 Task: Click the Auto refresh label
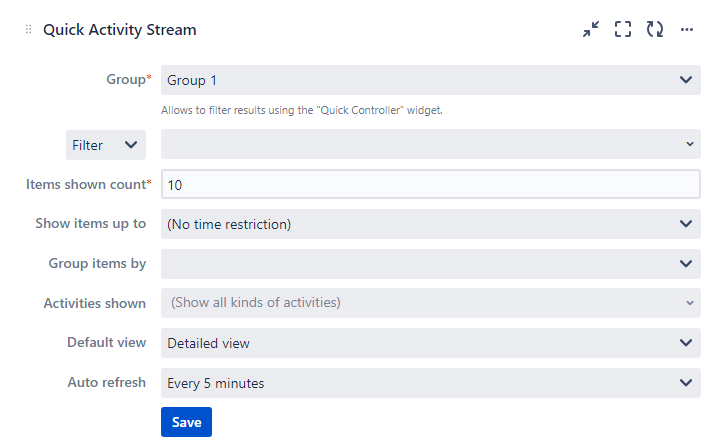point(106,382)
